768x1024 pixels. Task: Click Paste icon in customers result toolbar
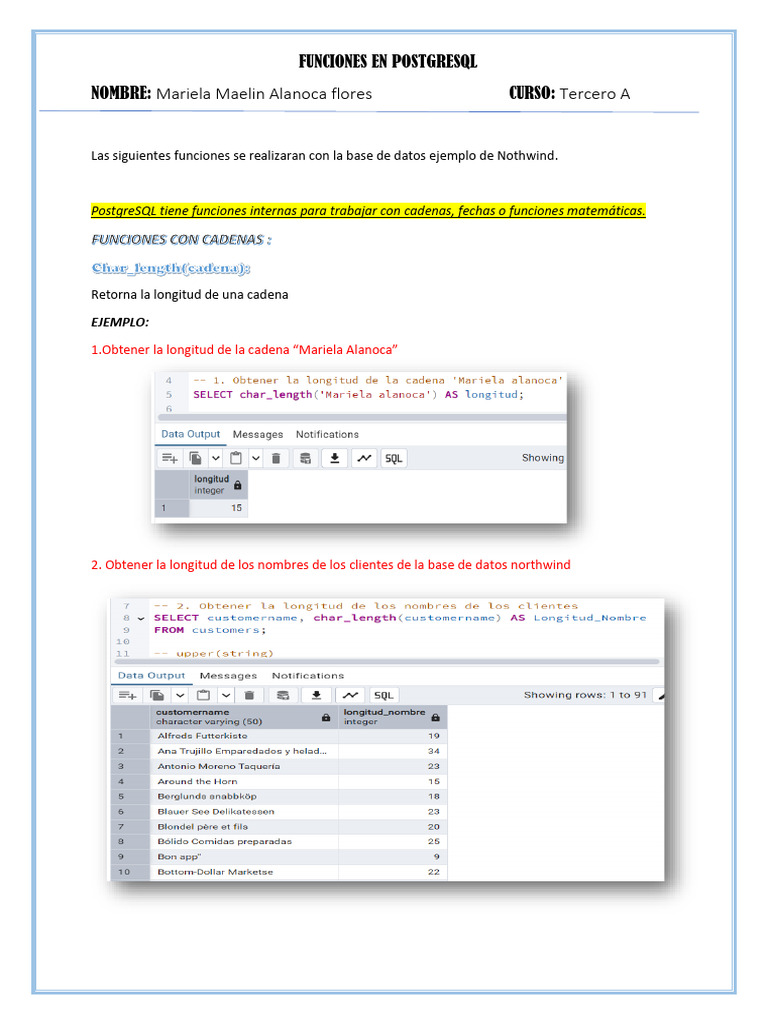pyautogui.click(x=204, y=696)
